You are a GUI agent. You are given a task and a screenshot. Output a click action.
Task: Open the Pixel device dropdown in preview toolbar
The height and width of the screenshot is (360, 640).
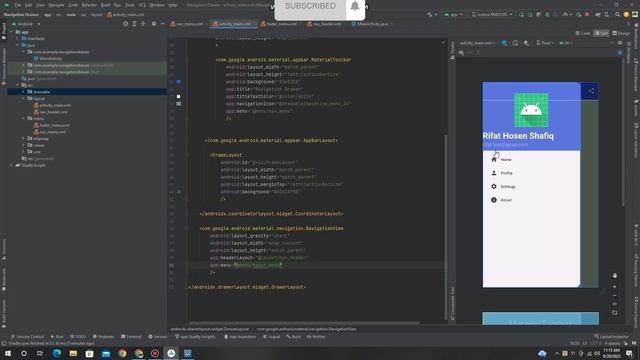pyautogui.click(x=544, y=43)
